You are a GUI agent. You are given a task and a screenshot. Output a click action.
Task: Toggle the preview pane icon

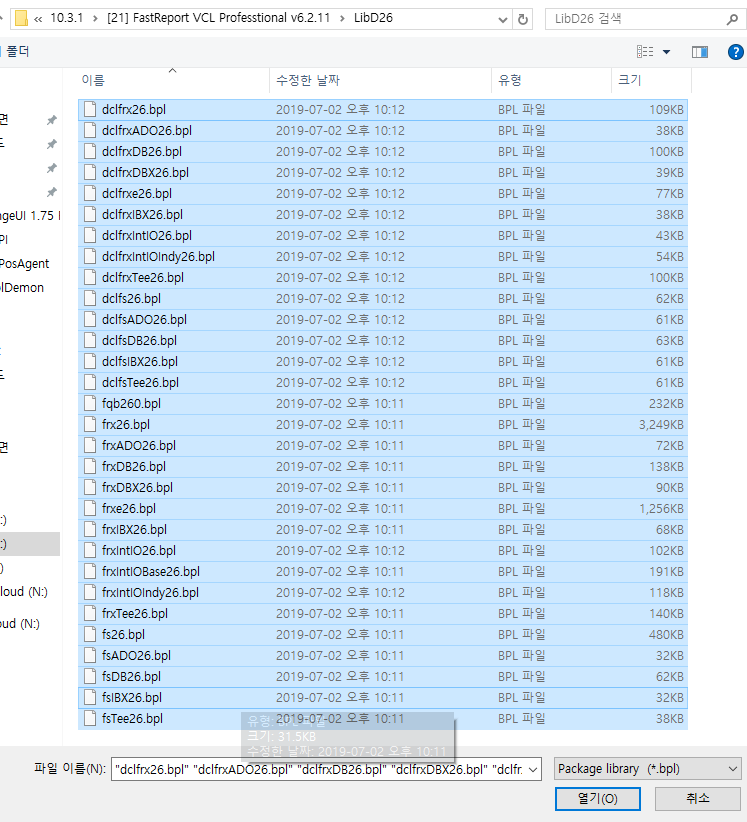[x=700, y=51]
